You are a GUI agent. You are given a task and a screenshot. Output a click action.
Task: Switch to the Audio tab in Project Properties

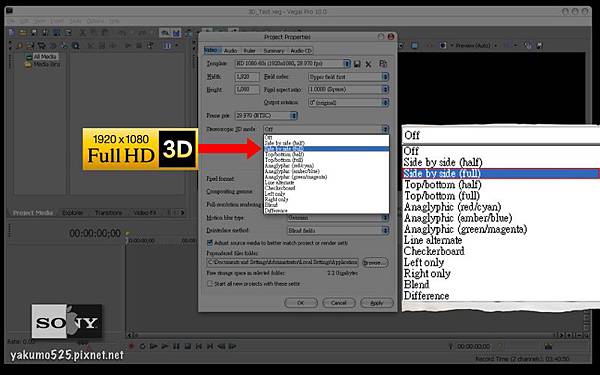pos(230,51)
